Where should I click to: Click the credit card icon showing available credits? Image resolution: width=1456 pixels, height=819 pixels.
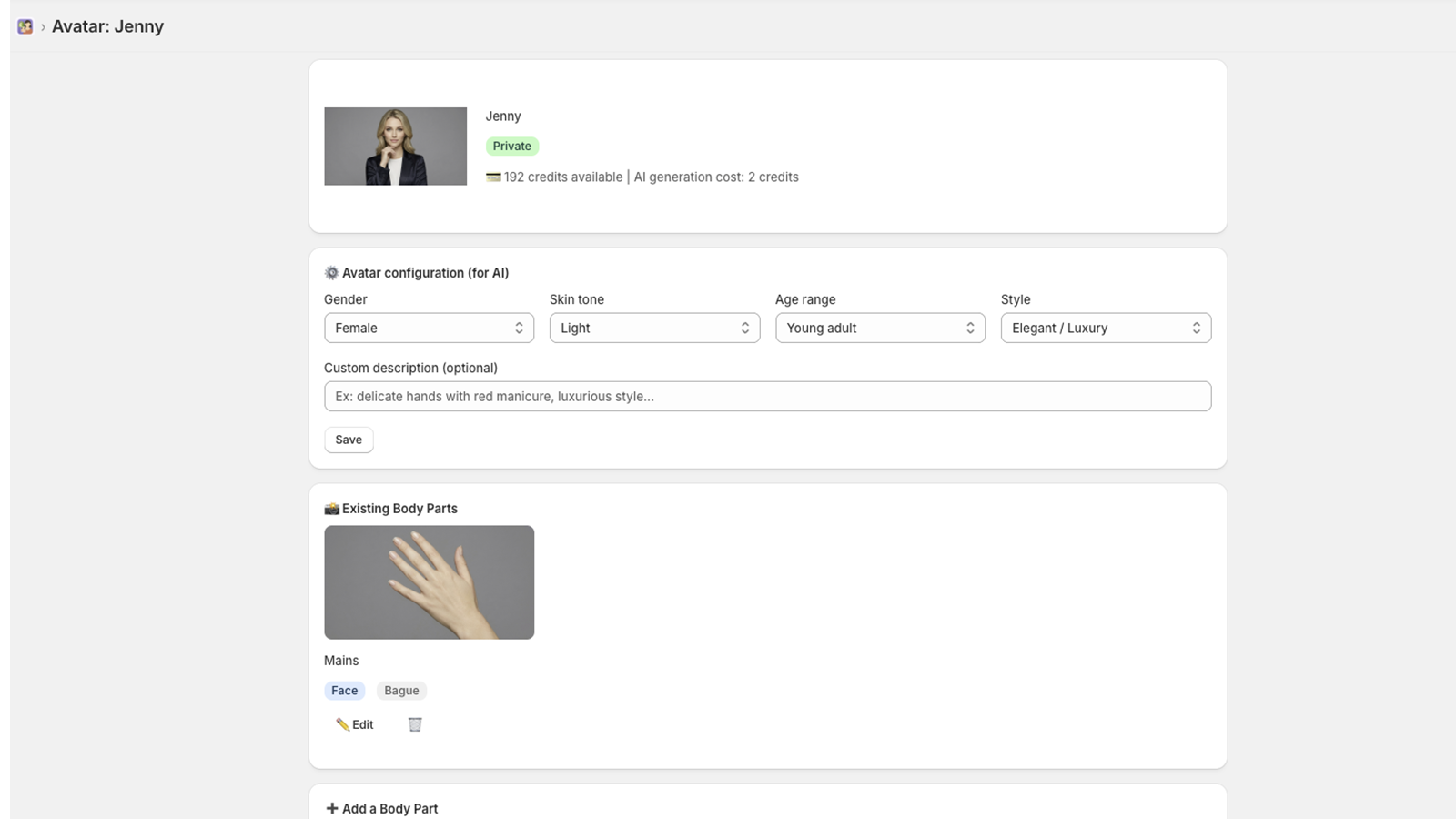click(492, 177)
